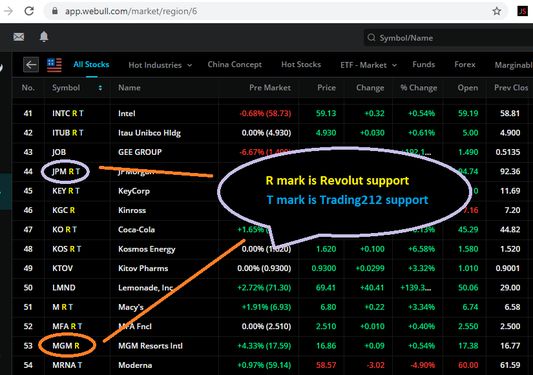Select the KGC symbol
The height and width of the screenshot is (375, 533).
60,210
